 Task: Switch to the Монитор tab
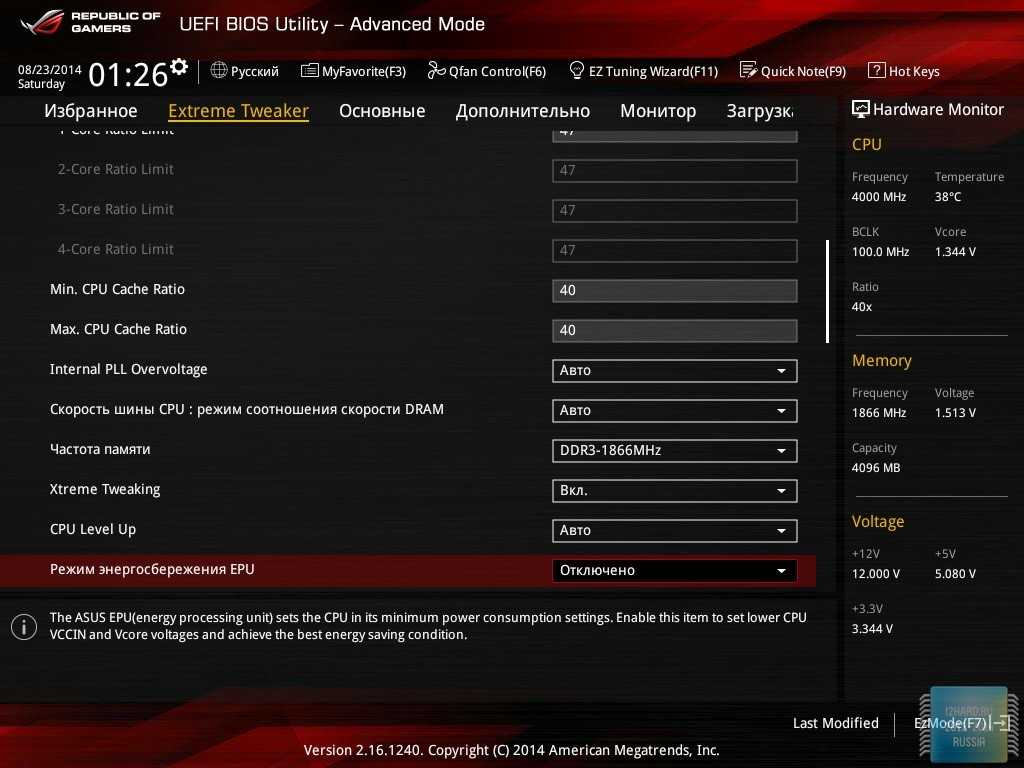(x=658, y=111)
